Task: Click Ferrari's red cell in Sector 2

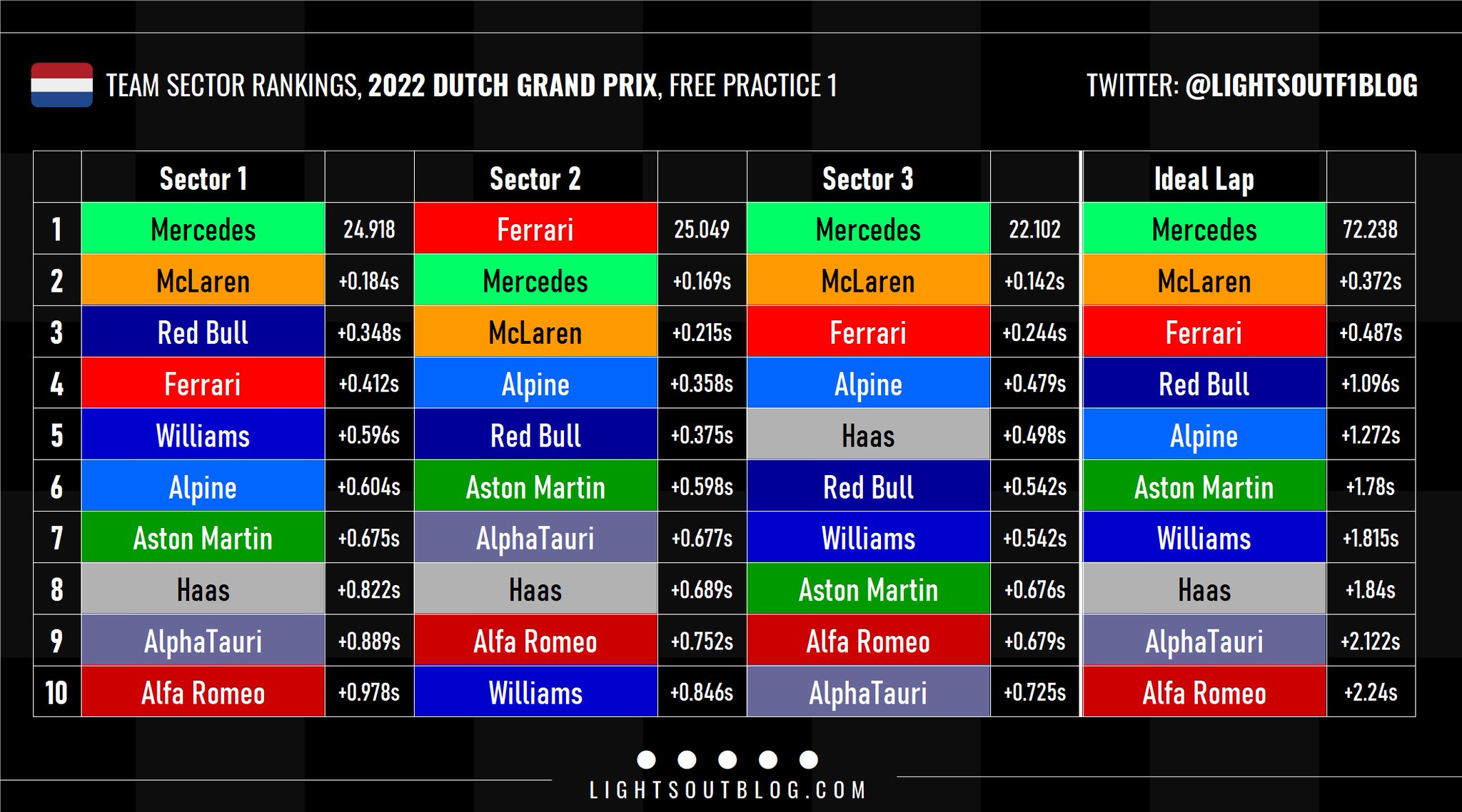Action: pyautogui.click(x=535, y=229)
